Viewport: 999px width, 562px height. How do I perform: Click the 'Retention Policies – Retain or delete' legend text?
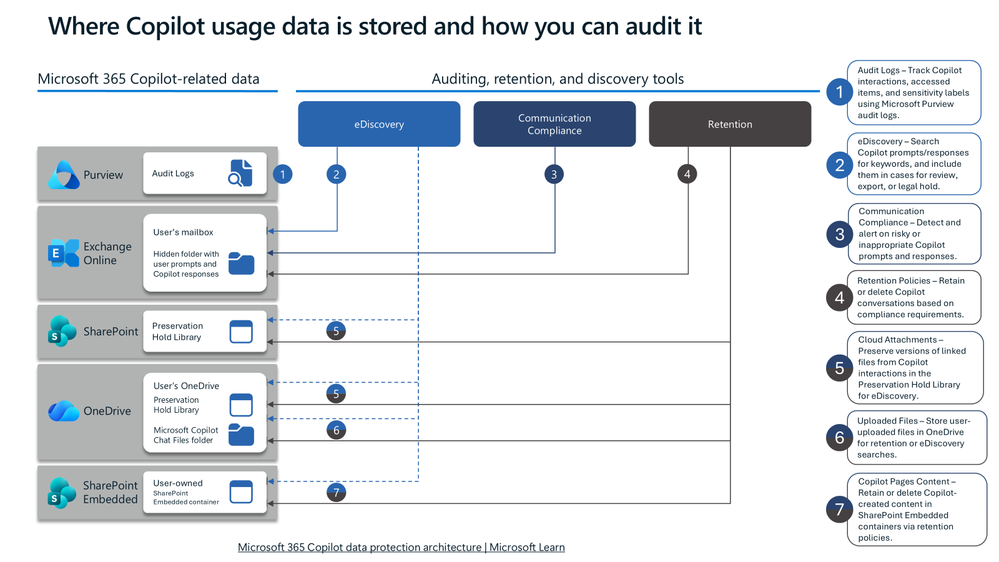[x=911, y=298]
